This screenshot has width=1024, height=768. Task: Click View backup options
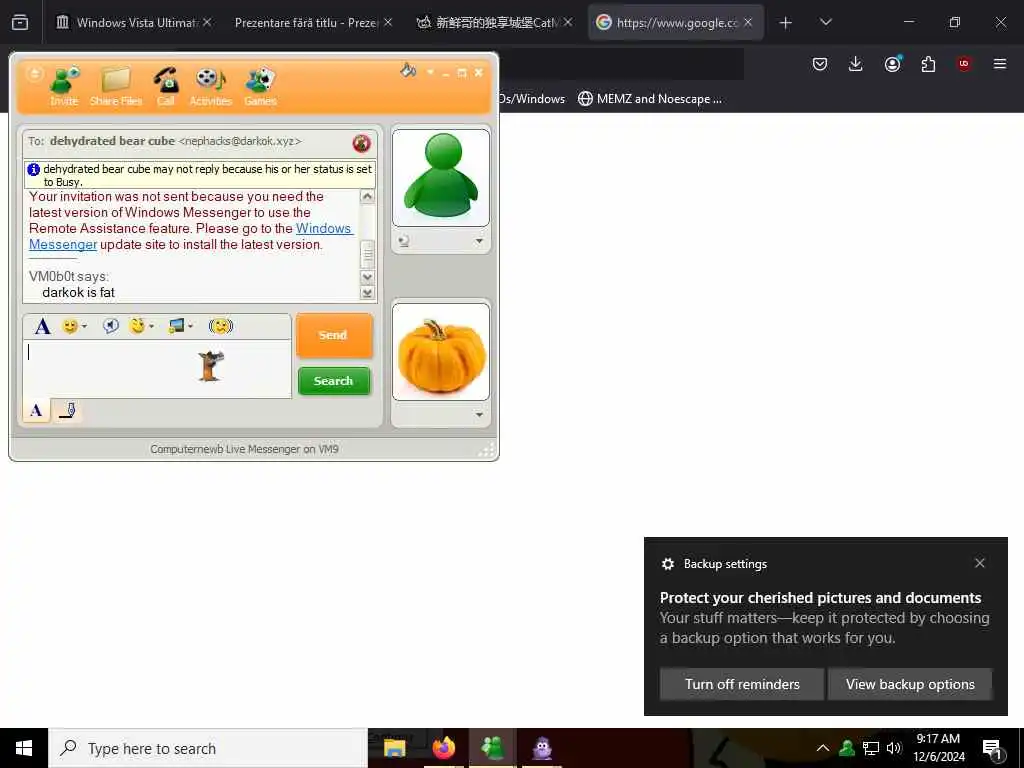910,684
